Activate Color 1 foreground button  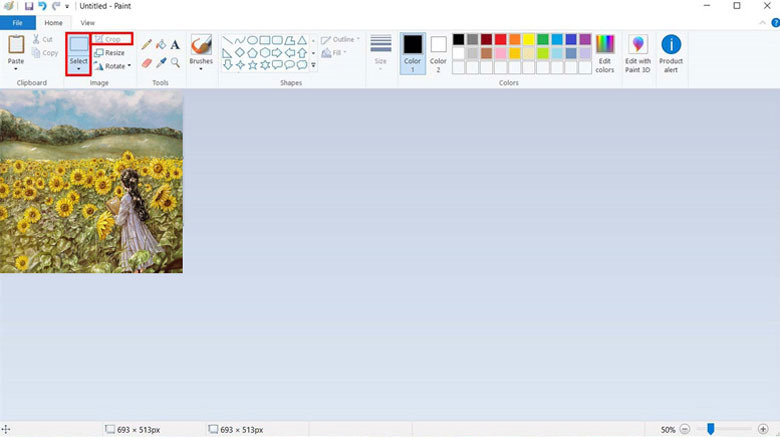click(412, 54)
